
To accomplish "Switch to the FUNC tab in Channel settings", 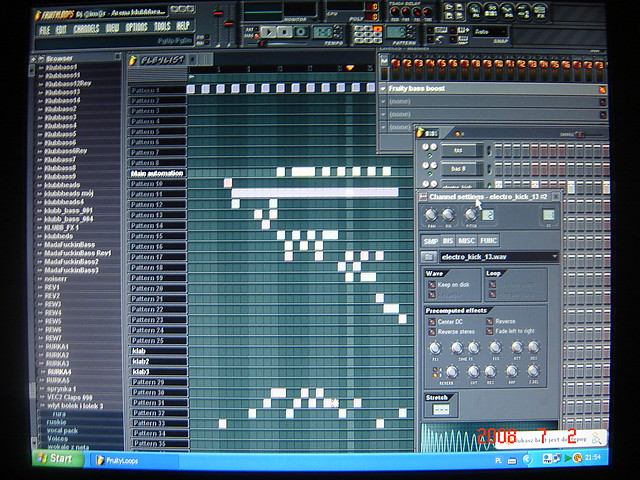I will coord(489,240).
